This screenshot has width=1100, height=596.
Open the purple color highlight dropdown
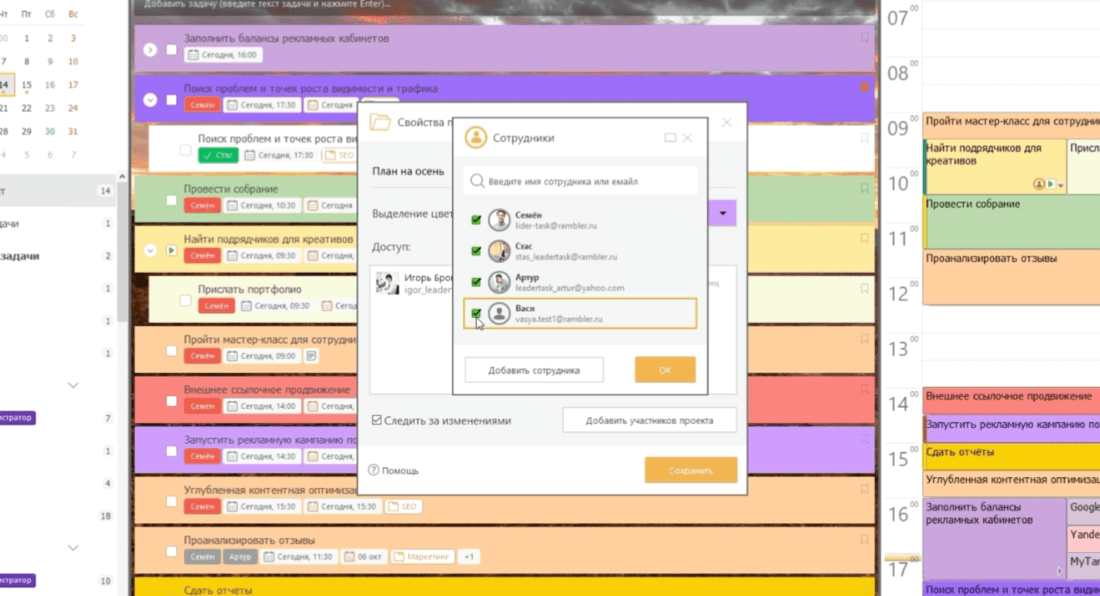(726, 213)
